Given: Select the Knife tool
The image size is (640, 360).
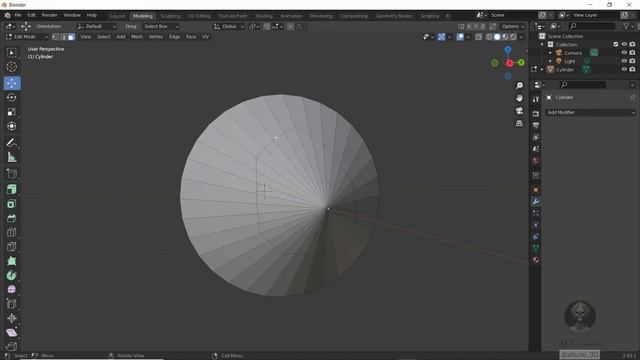Looking at the screenshot, I should tap(11, 247).
